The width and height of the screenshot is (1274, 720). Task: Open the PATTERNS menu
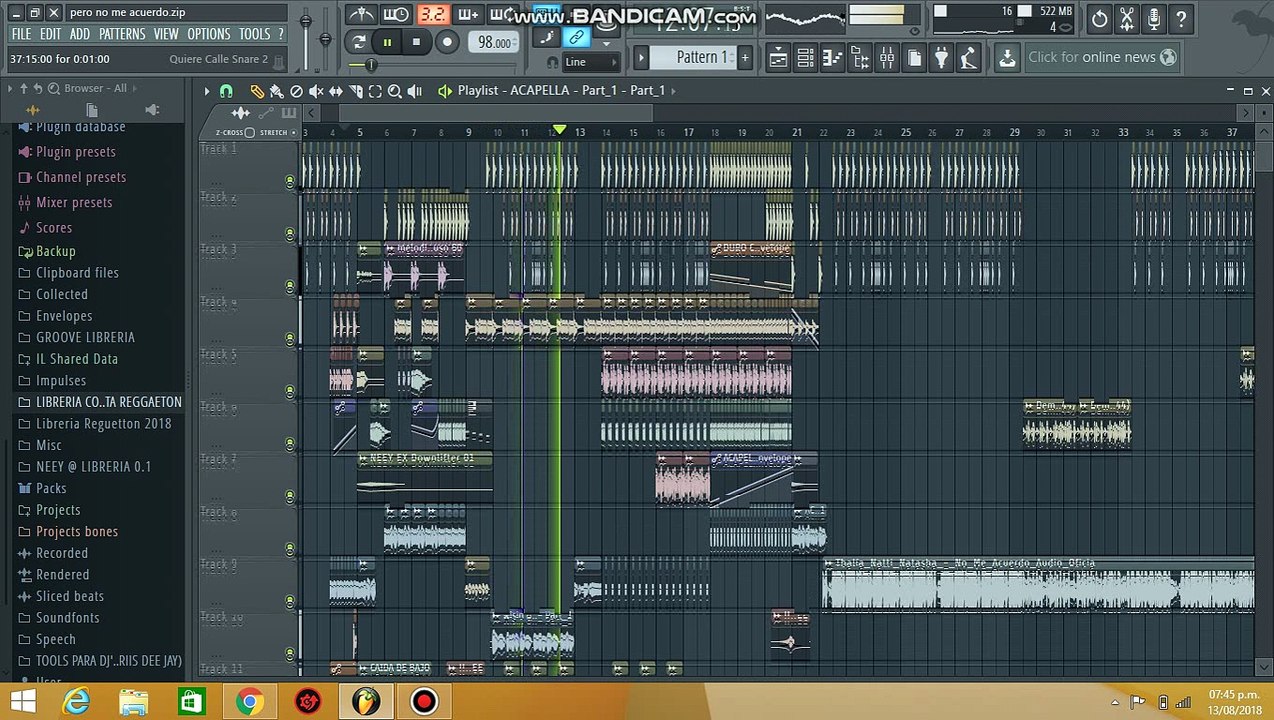pos(122,34)
